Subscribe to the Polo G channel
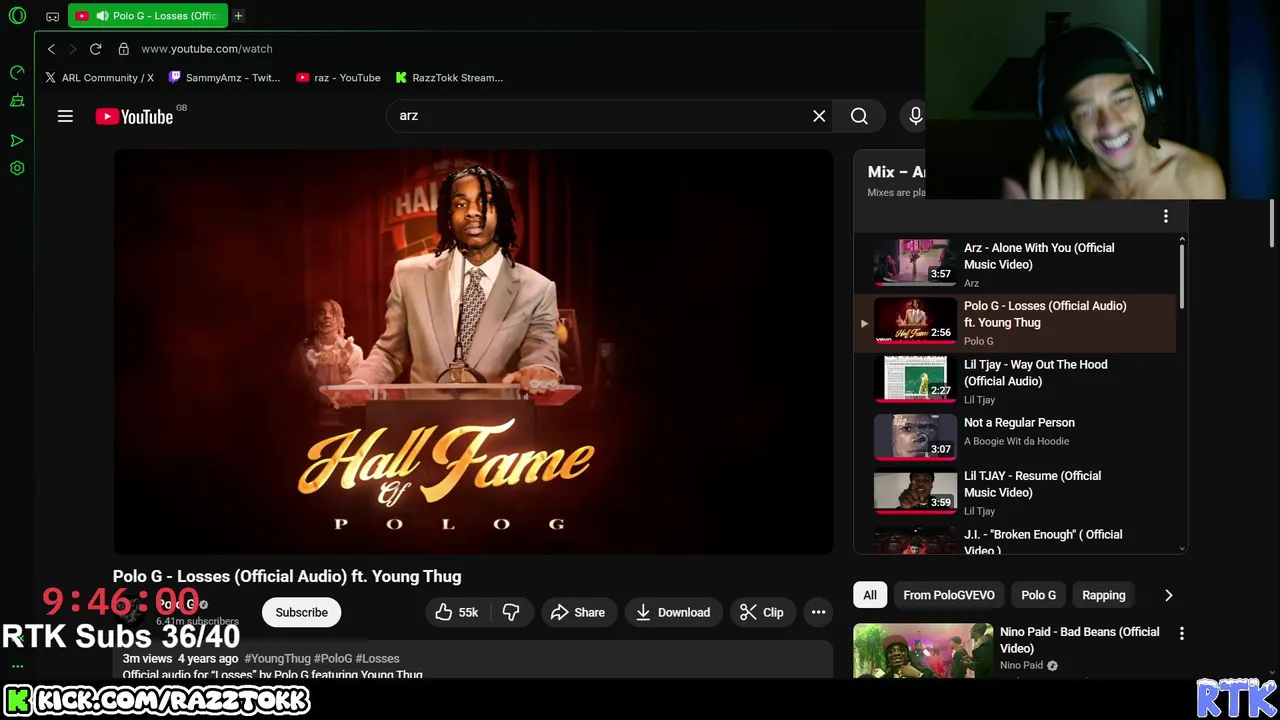1280x720 pixels. [301, 612]
